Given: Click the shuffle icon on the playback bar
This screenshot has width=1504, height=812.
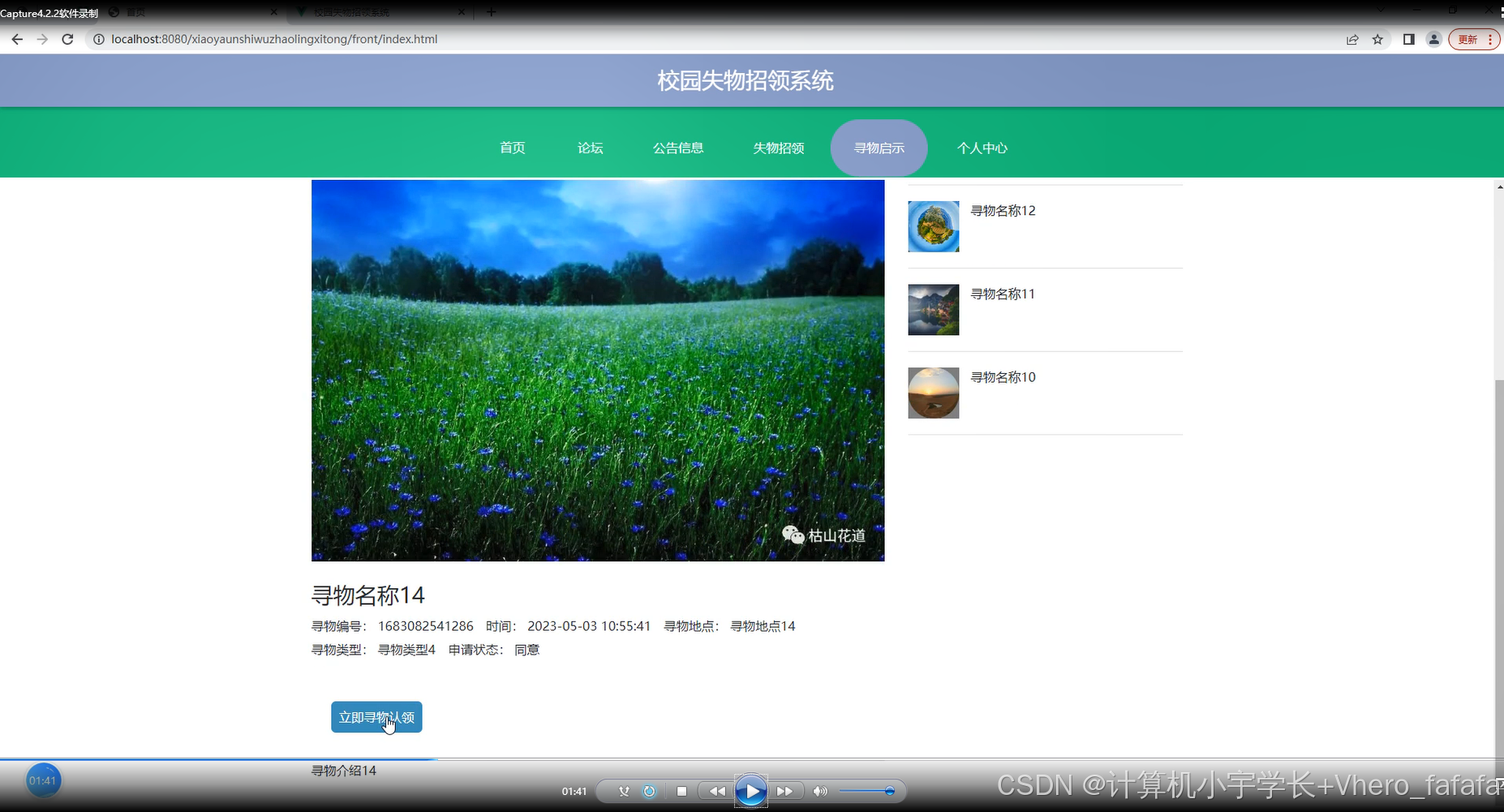Looking at the screenshot, I should point(623,790).
